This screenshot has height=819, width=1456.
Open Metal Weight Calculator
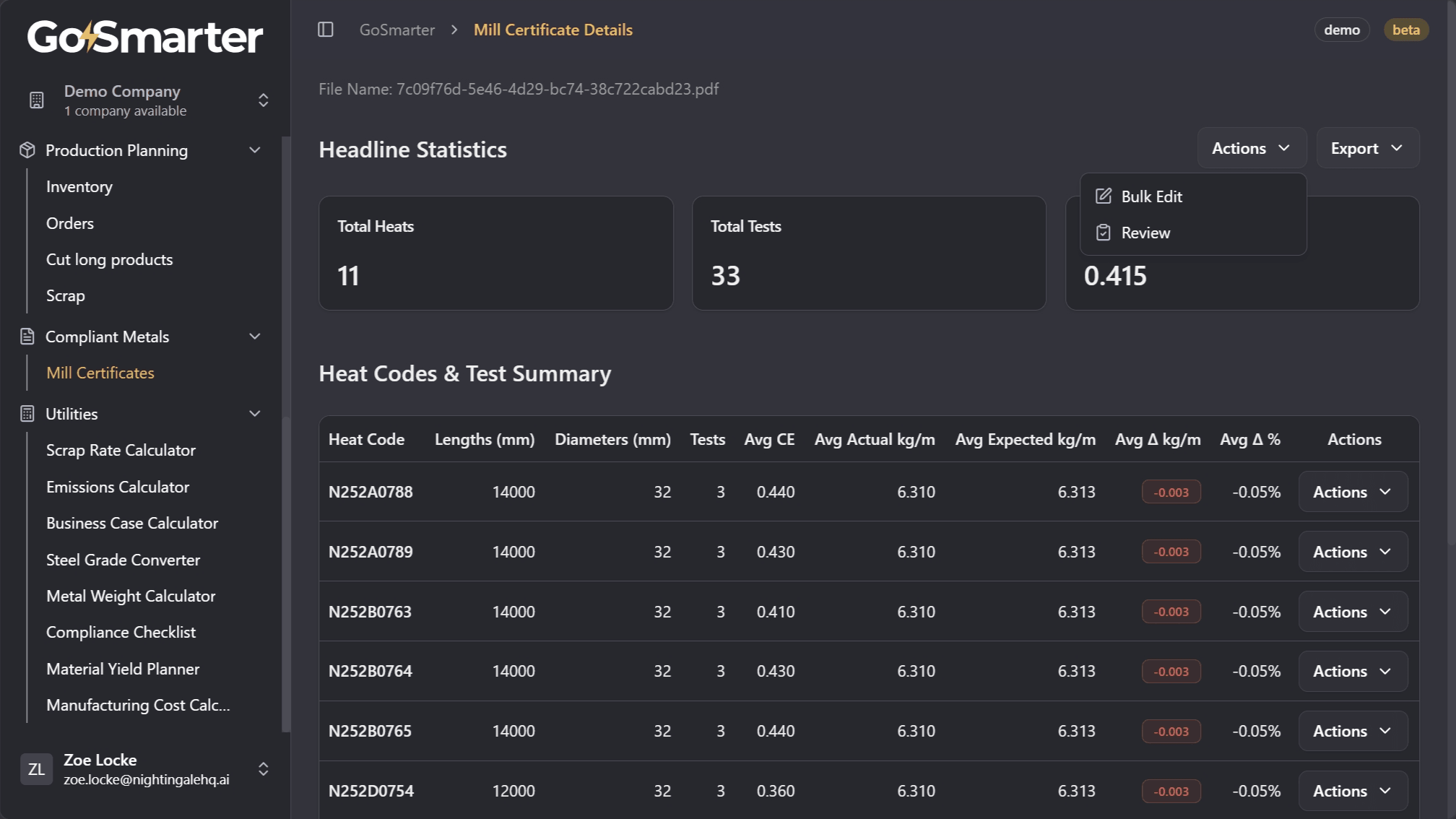pyautogui.click(x=131, y=596)
